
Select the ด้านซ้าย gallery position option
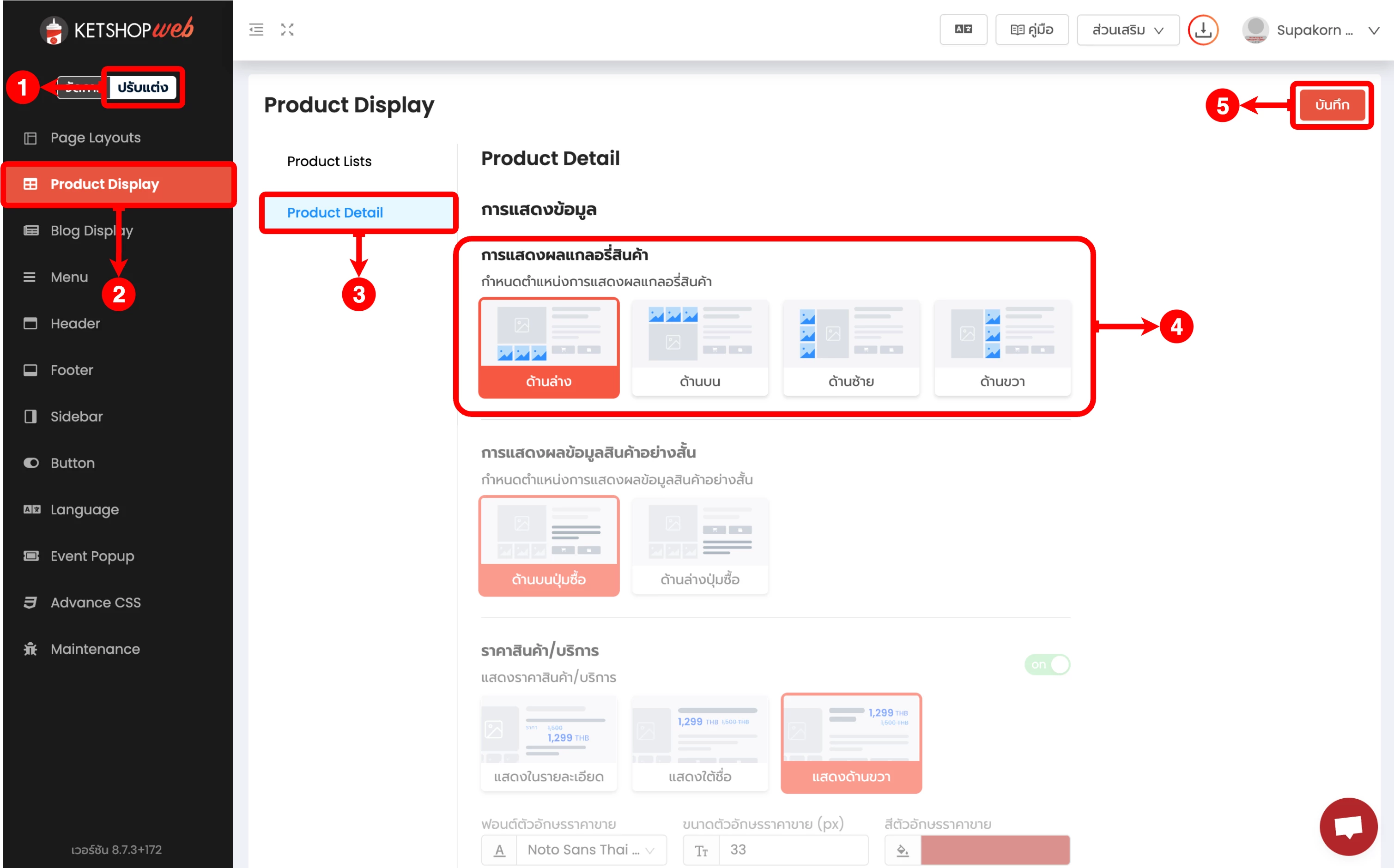[850, 347]
